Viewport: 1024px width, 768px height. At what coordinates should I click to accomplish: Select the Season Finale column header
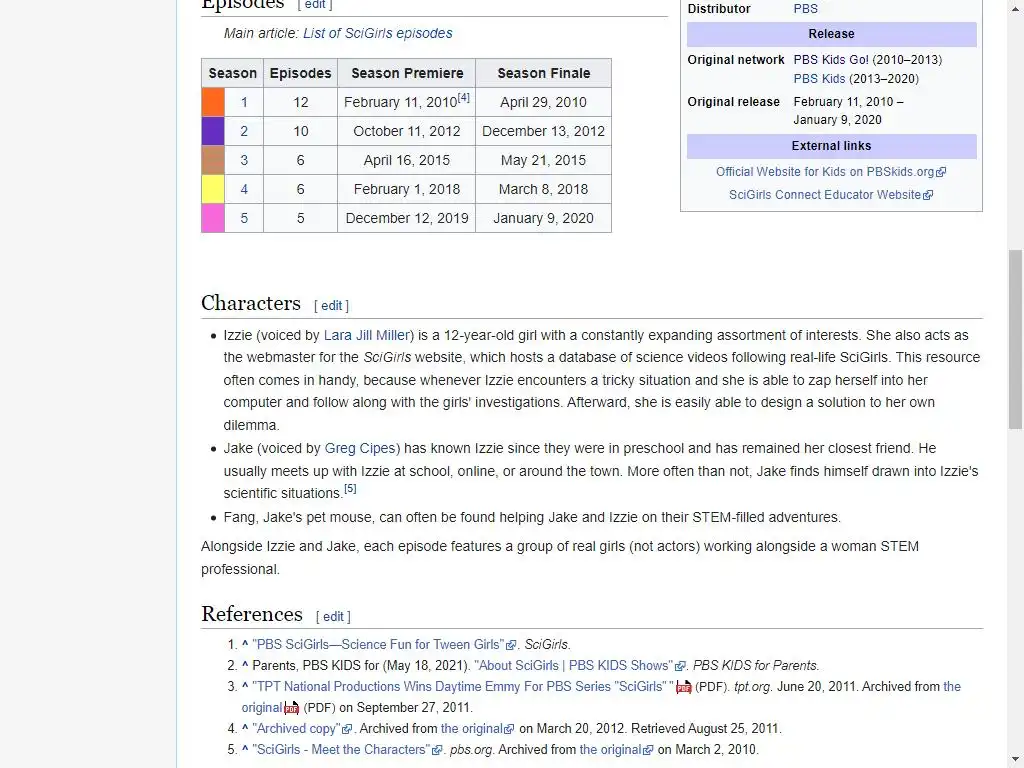[543, 73]
